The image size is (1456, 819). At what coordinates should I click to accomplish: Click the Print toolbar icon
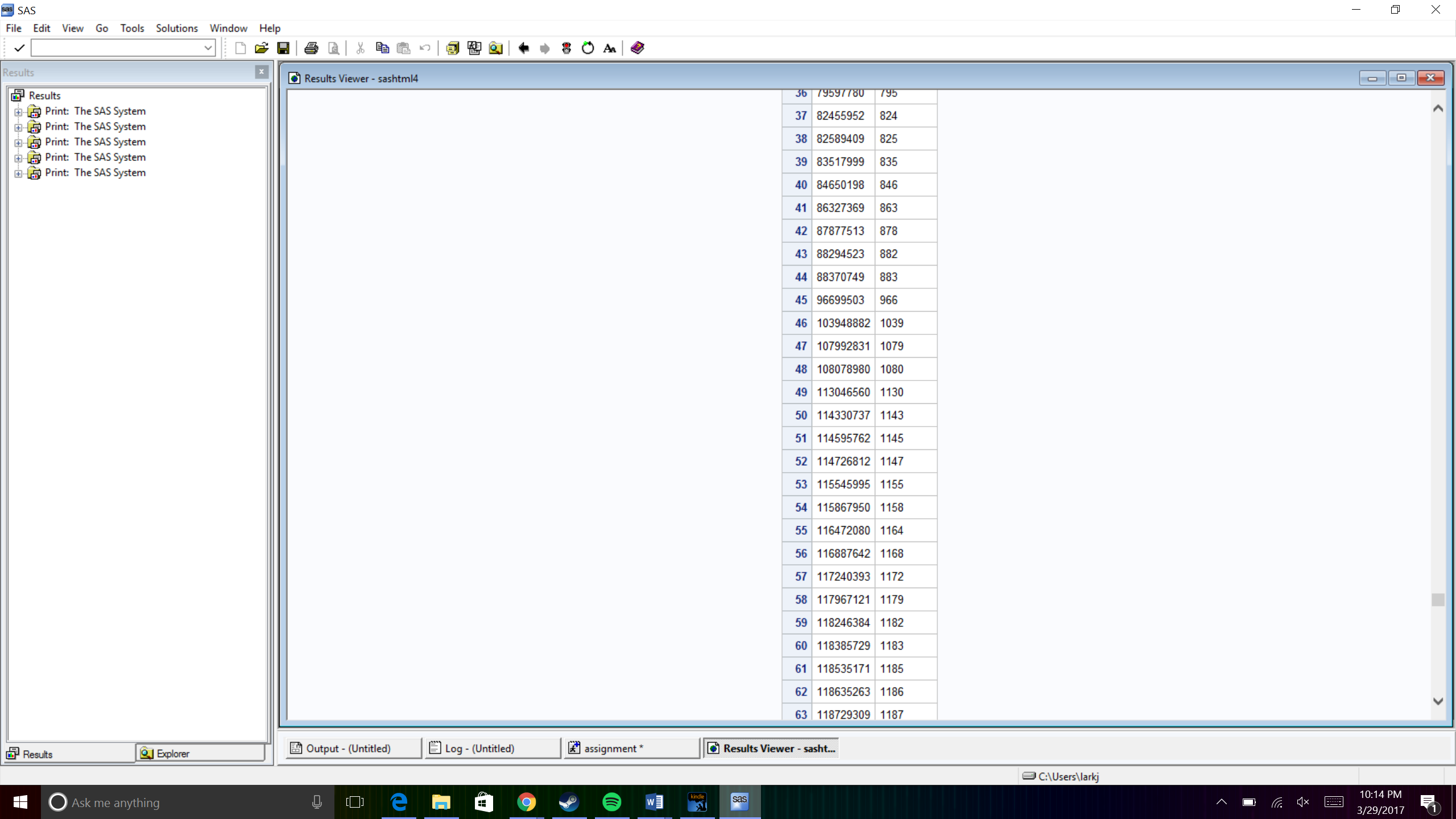(311, 48)
